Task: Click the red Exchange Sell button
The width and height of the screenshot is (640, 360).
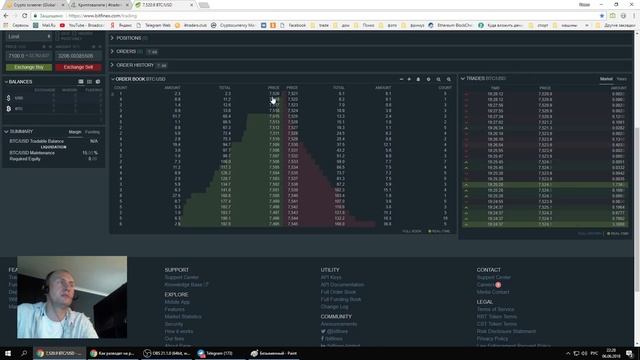Action: coord(78,67)
